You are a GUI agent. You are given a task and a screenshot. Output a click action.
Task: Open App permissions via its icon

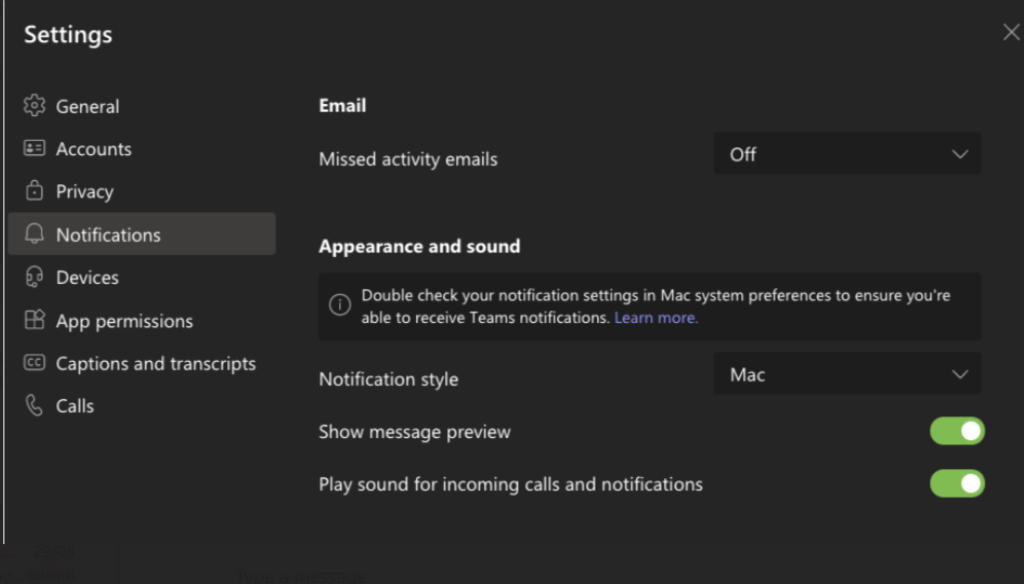(35, 320)
